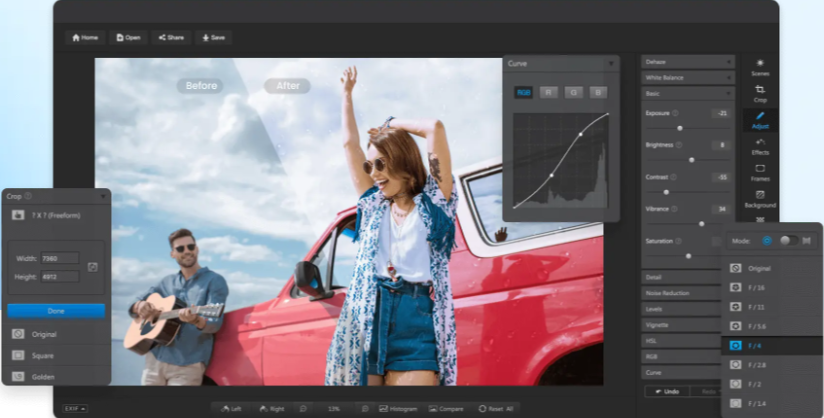Click Done in Crop panel

pyautogui.click(x=56, y=311)
